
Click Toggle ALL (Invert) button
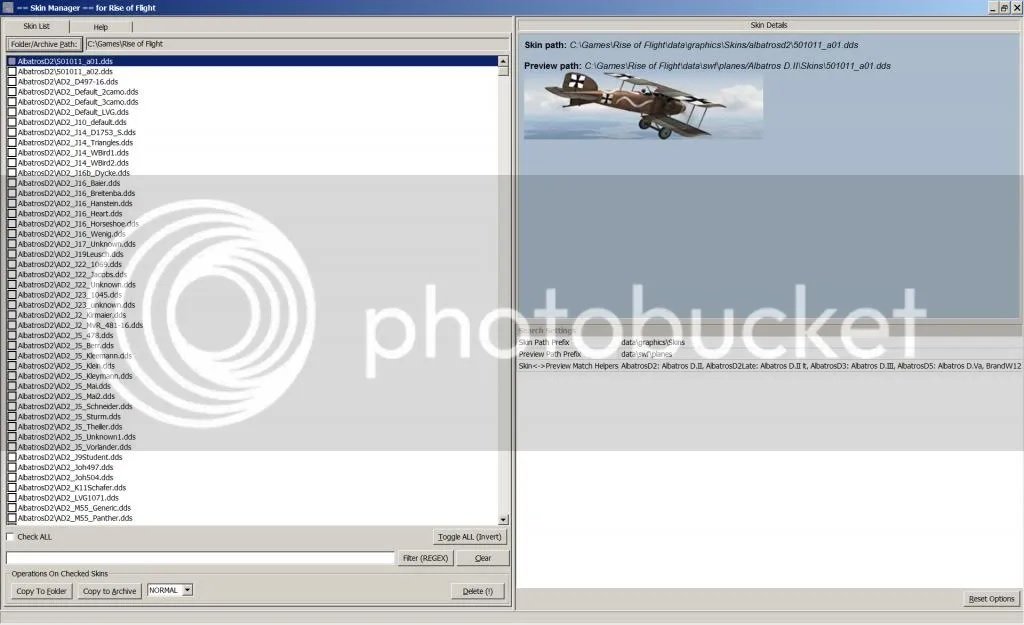point(470,537)
